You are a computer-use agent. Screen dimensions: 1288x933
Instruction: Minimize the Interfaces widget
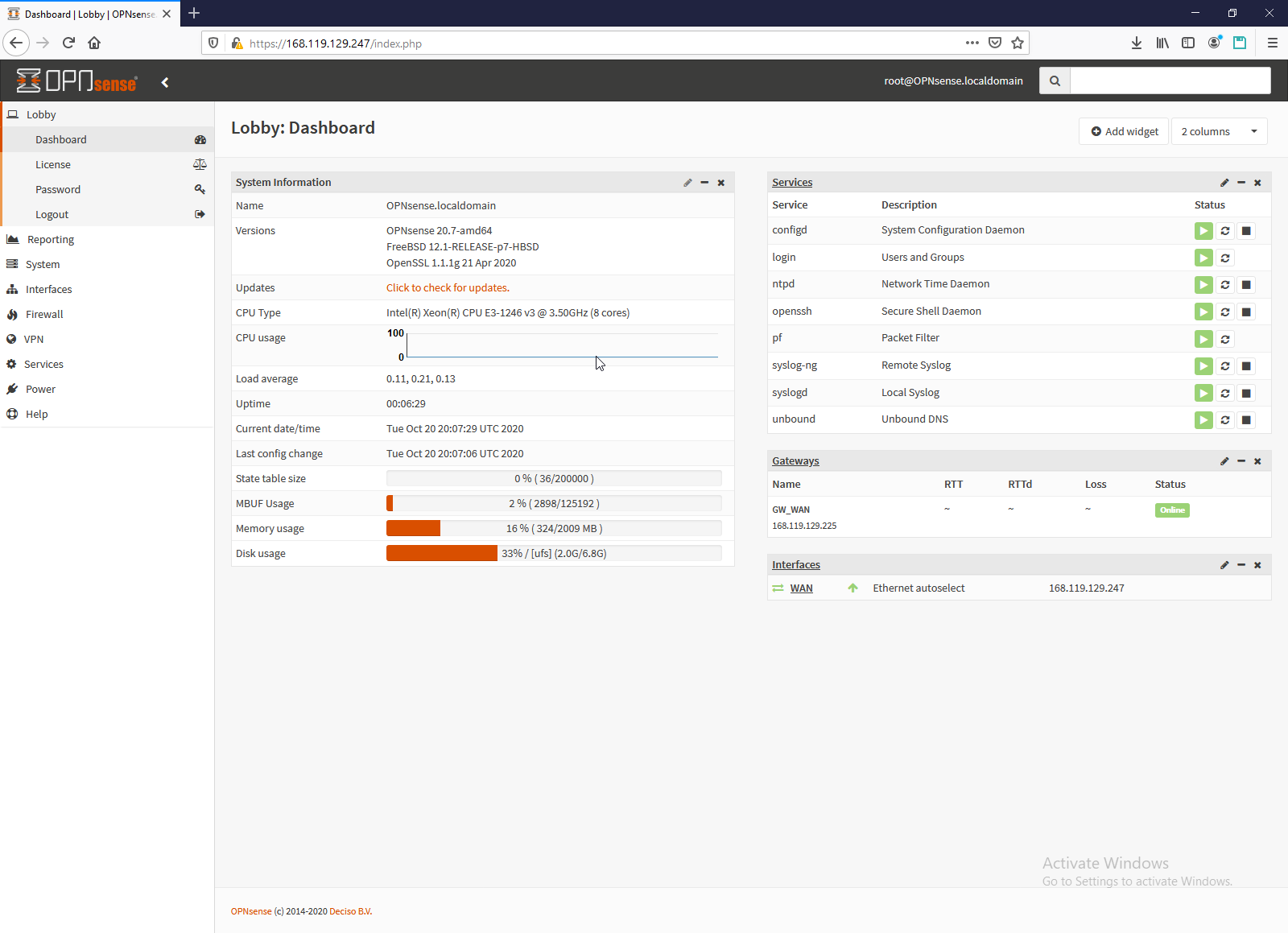(1241, 565)
